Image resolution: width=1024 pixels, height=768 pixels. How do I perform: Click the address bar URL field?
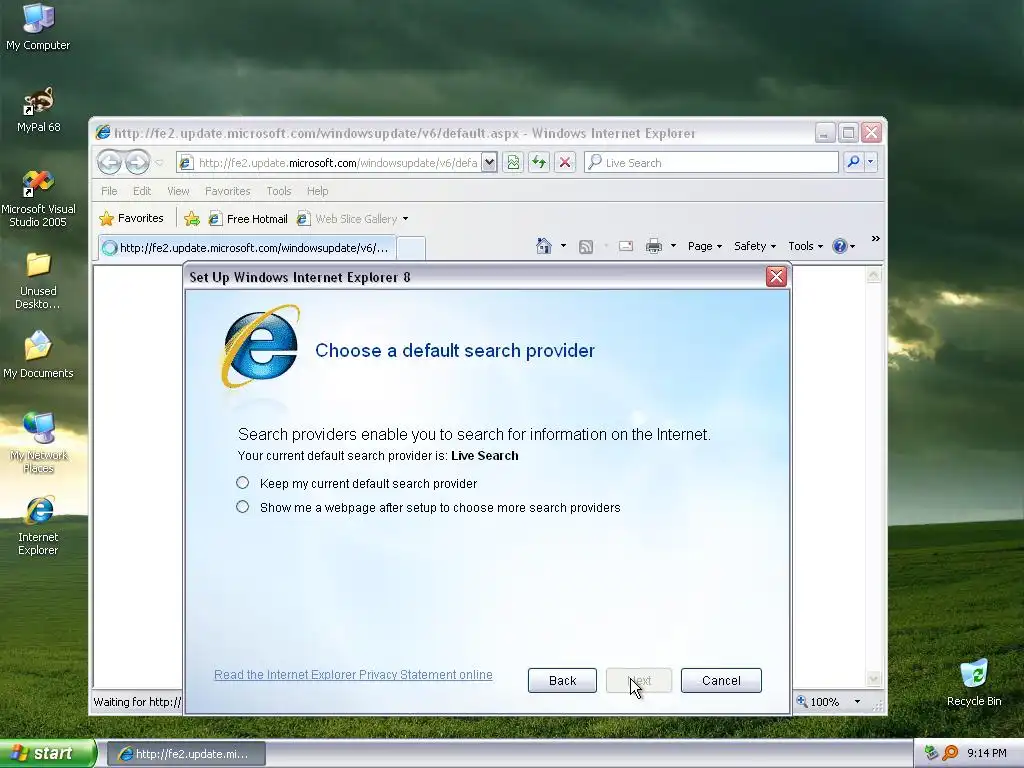(x=336, y=162)
